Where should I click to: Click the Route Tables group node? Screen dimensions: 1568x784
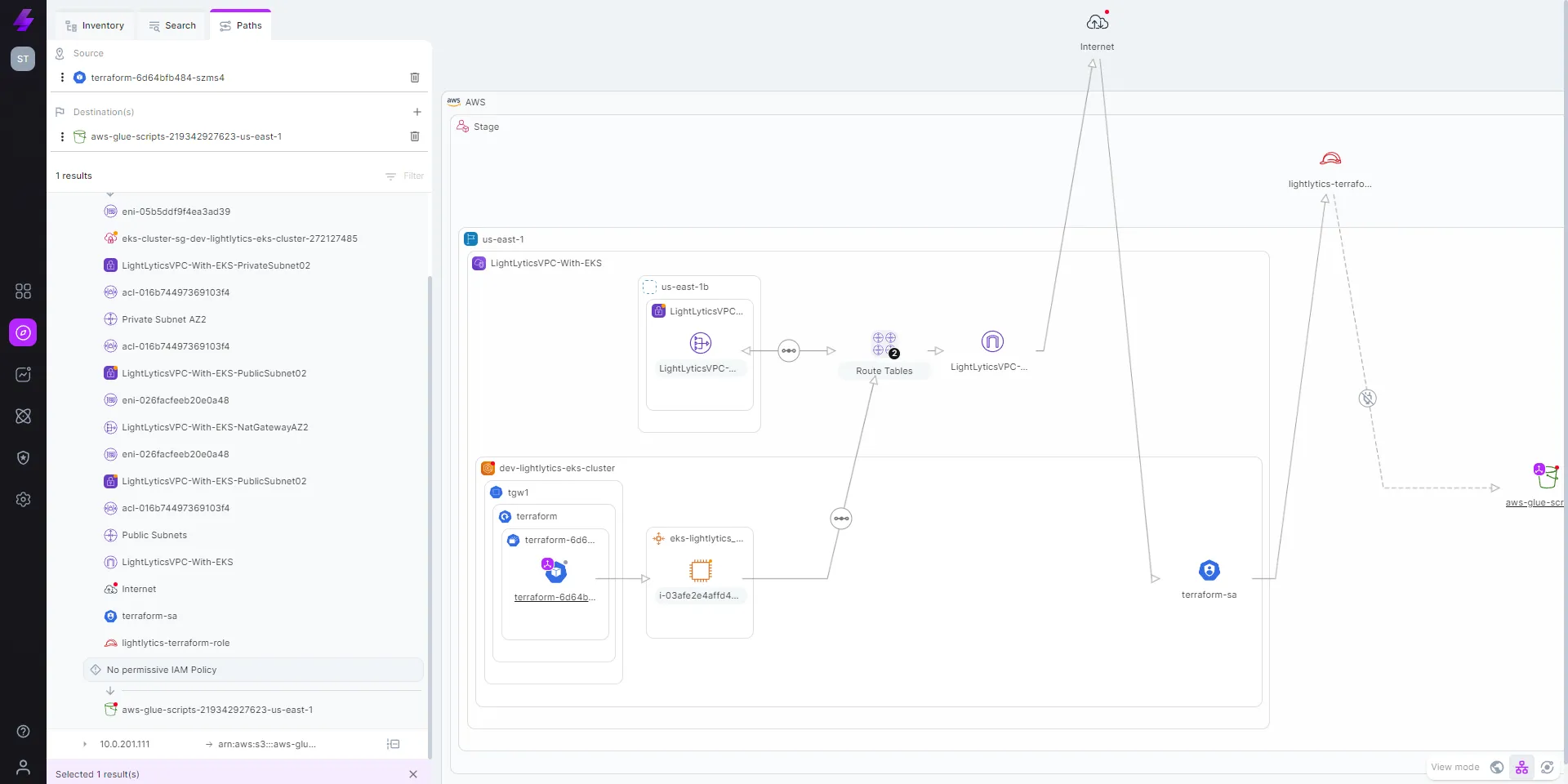tap(884, 344)
